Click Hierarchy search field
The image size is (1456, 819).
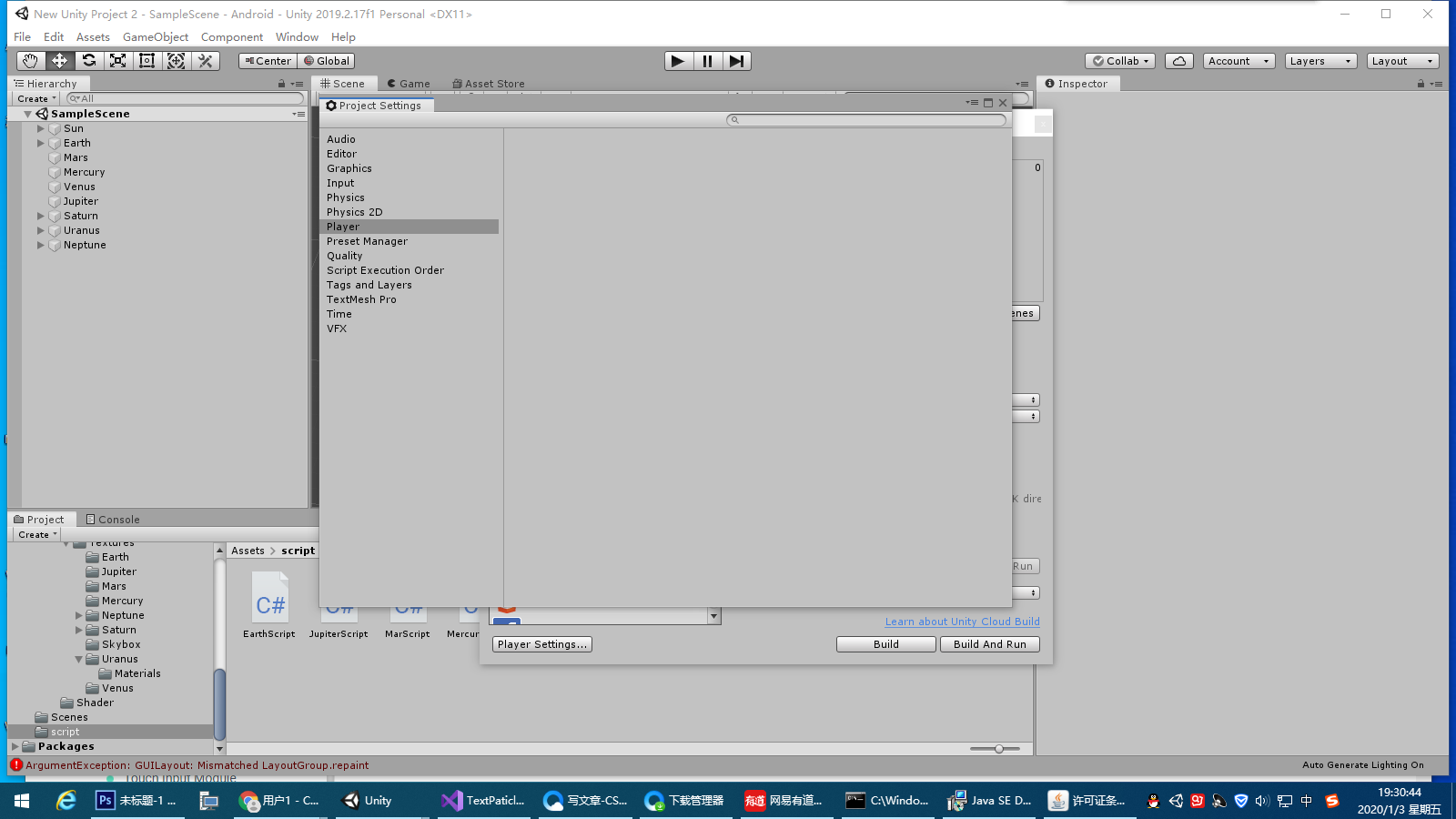(186, 98)
